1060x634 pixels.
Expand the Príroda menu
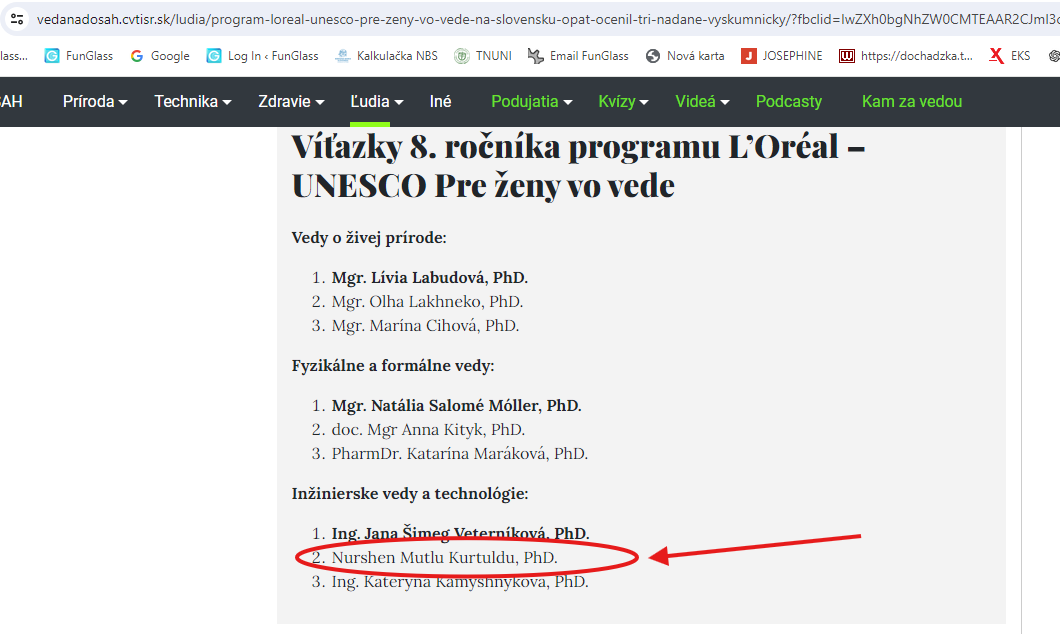point(95,101)
